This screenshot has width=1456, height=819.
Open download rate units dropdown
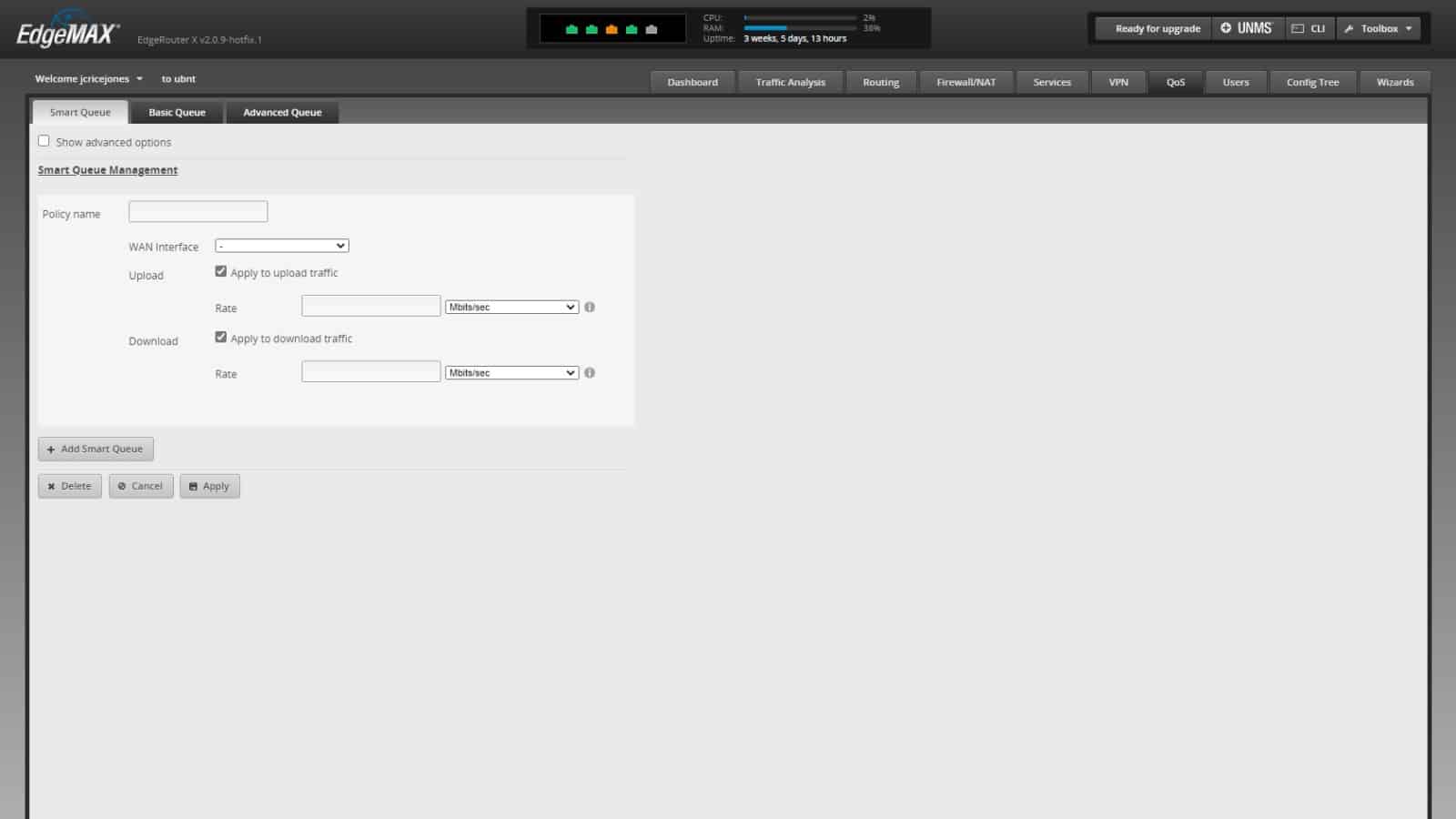pos(512,373)
